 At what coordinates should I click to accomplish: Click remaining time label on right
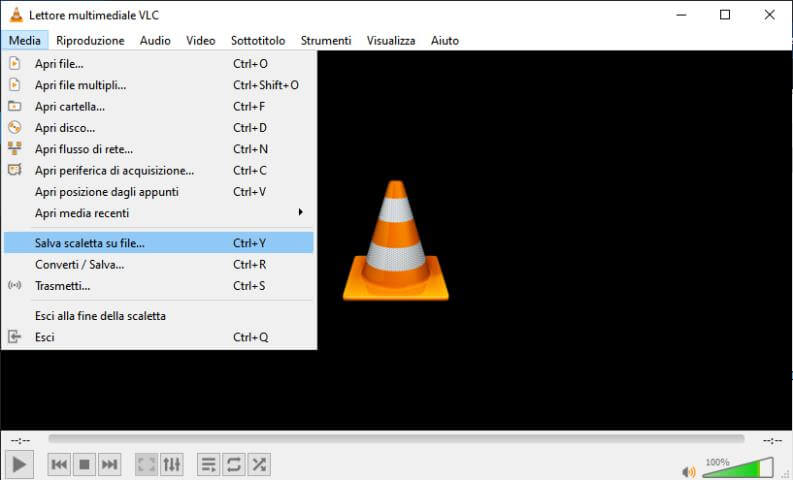[x=772, y=440]
